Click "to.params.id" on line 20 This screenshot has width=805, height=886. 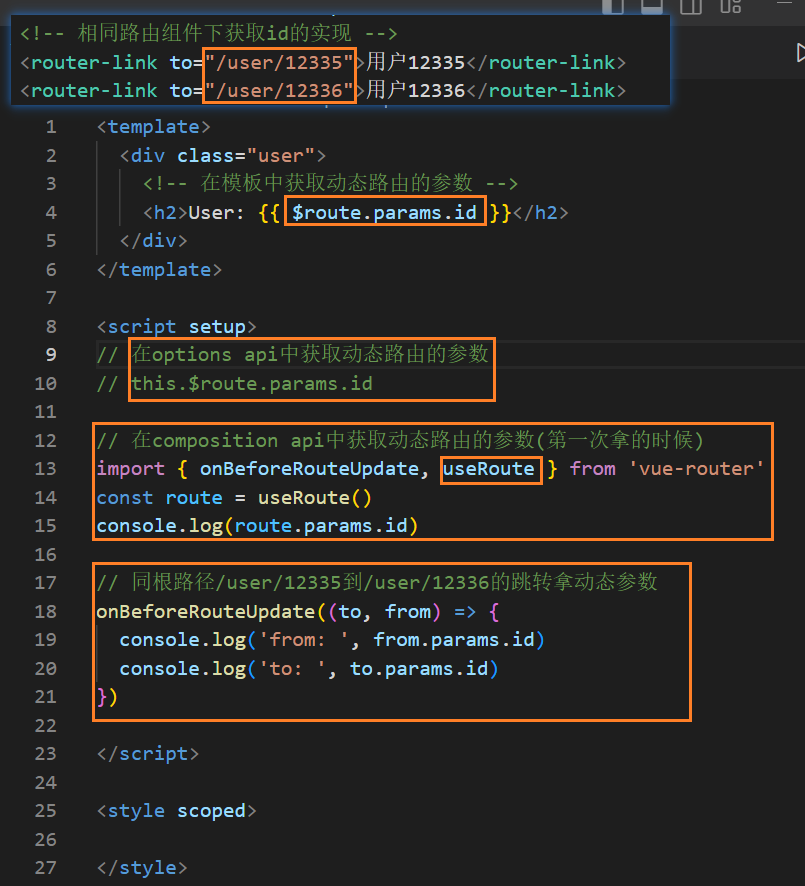(419, 669)
